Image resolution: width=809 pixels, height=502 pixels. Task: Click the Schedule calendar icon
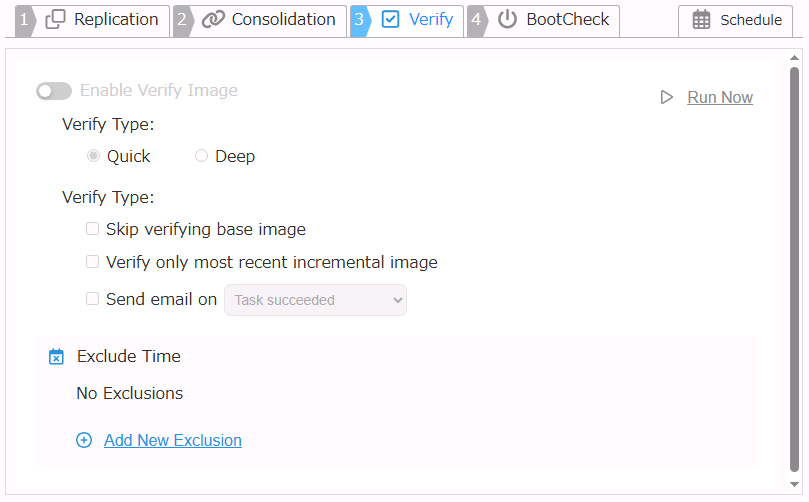pyautogui.click(x=702, y=20)
